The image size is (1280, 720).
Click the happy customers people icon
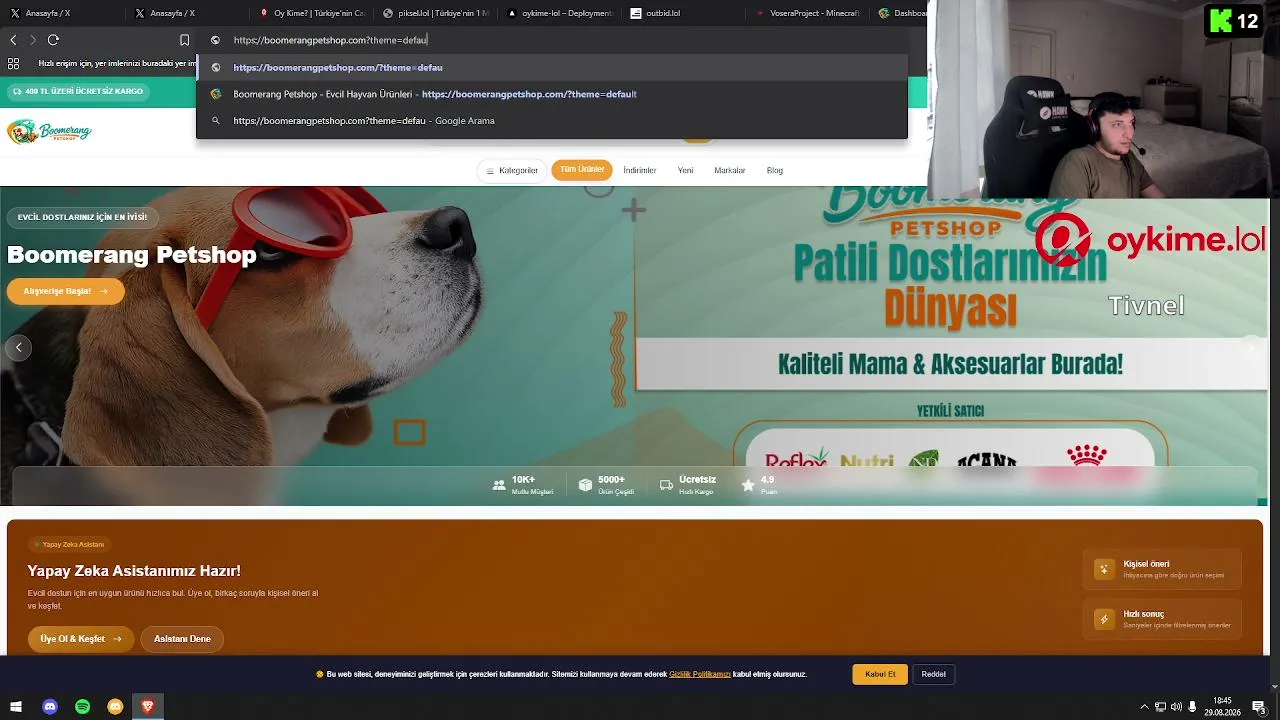499,485
